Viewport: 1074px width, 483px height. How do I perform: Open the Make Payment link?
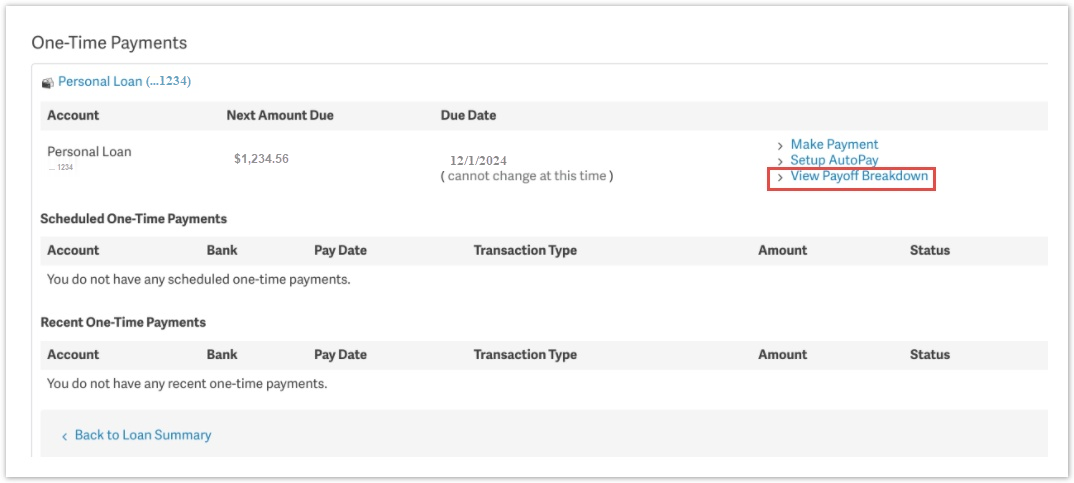834,145
